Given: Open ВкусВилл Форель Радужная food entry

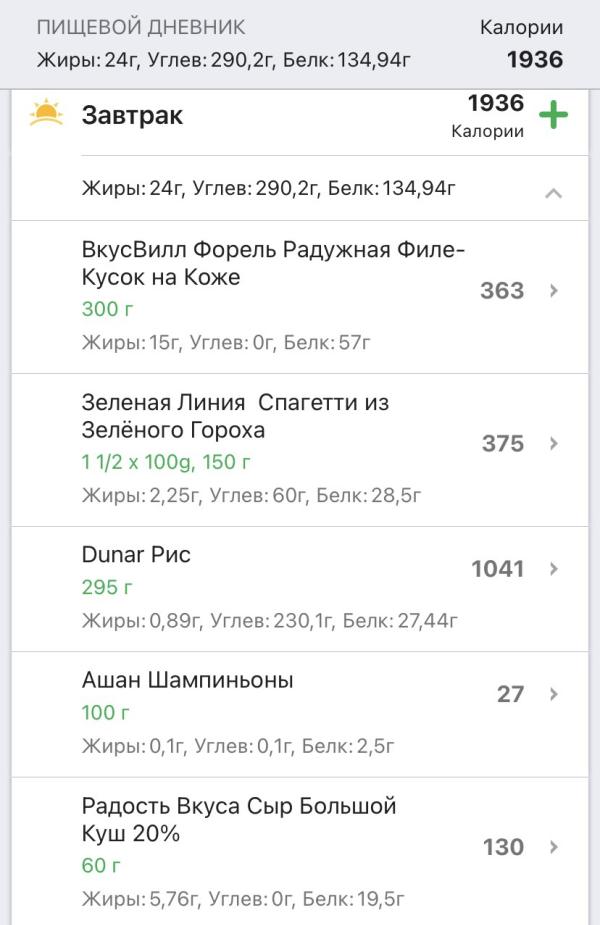Looking at the screenshot, I should click(x=273, y=263).
